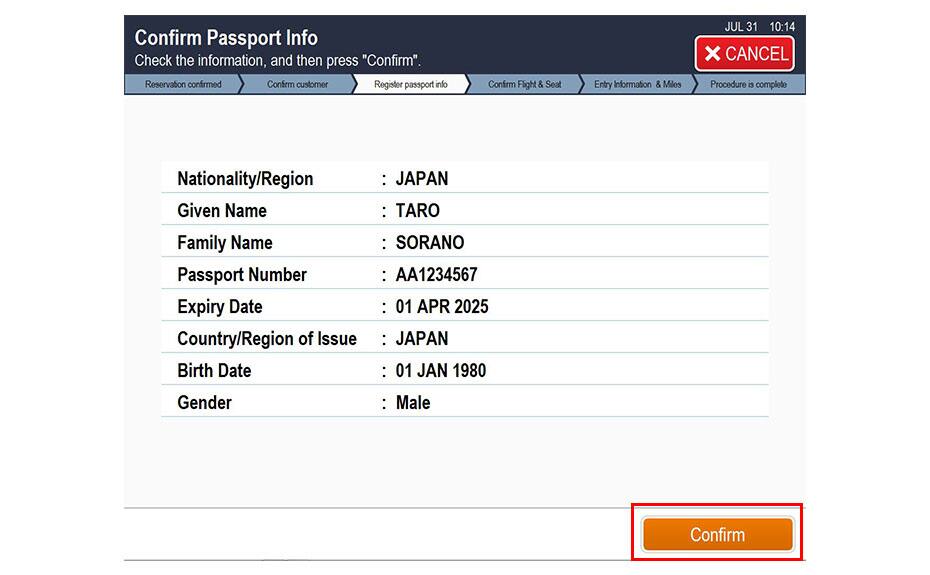Select the Confirm customer step
930x575 pixels.
[297, 85]
